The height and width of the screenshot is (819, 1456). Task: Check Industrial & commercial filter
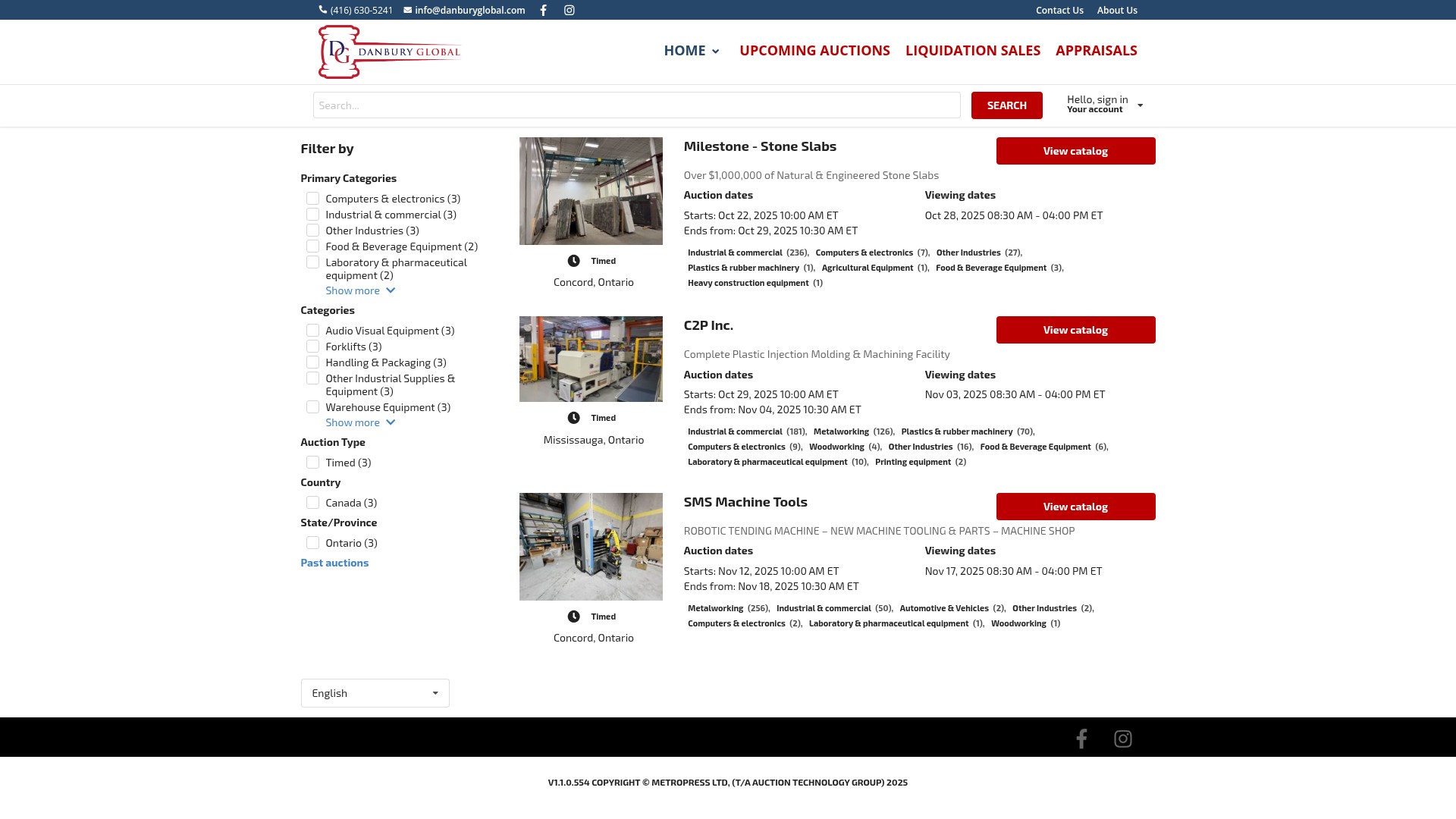click(x=312, y=215)
